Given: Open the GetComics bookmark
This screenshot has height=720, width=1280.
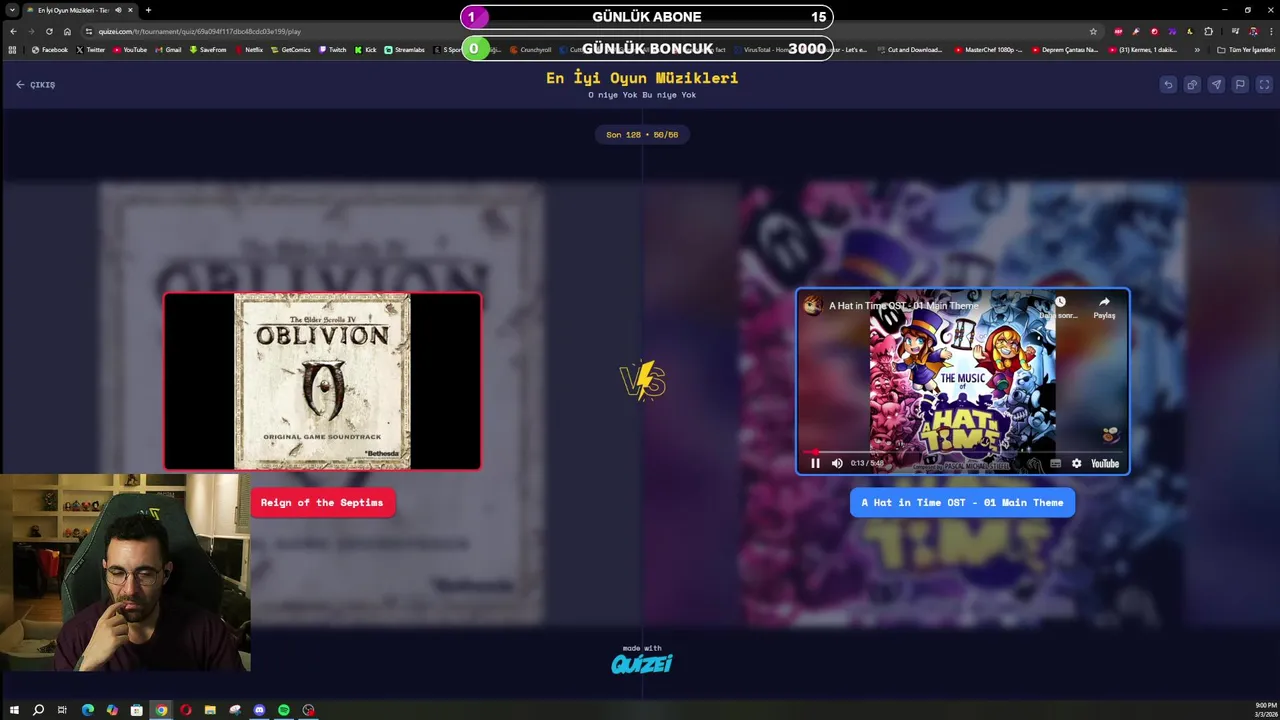Looking at the screenshot, I should [x=291, y=50].
